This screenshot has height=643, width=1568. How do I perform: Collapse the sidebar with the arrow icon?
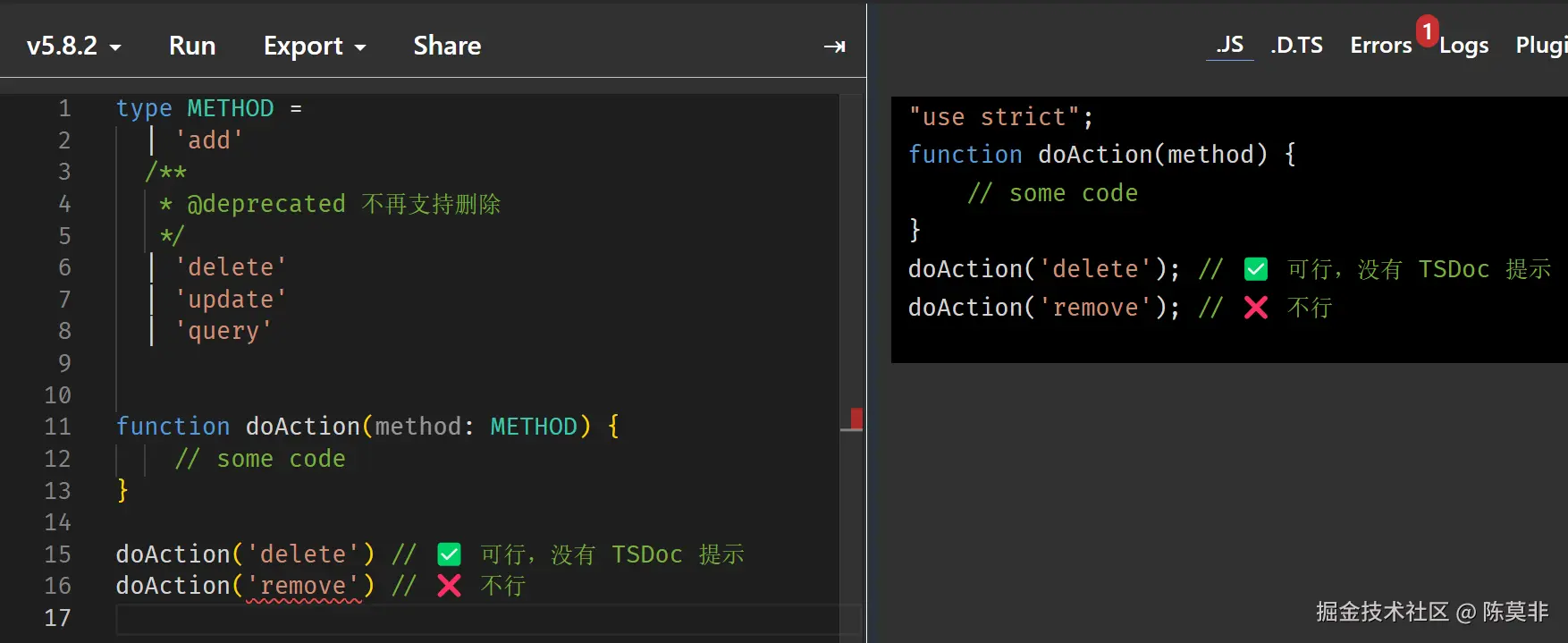point(834,47)
